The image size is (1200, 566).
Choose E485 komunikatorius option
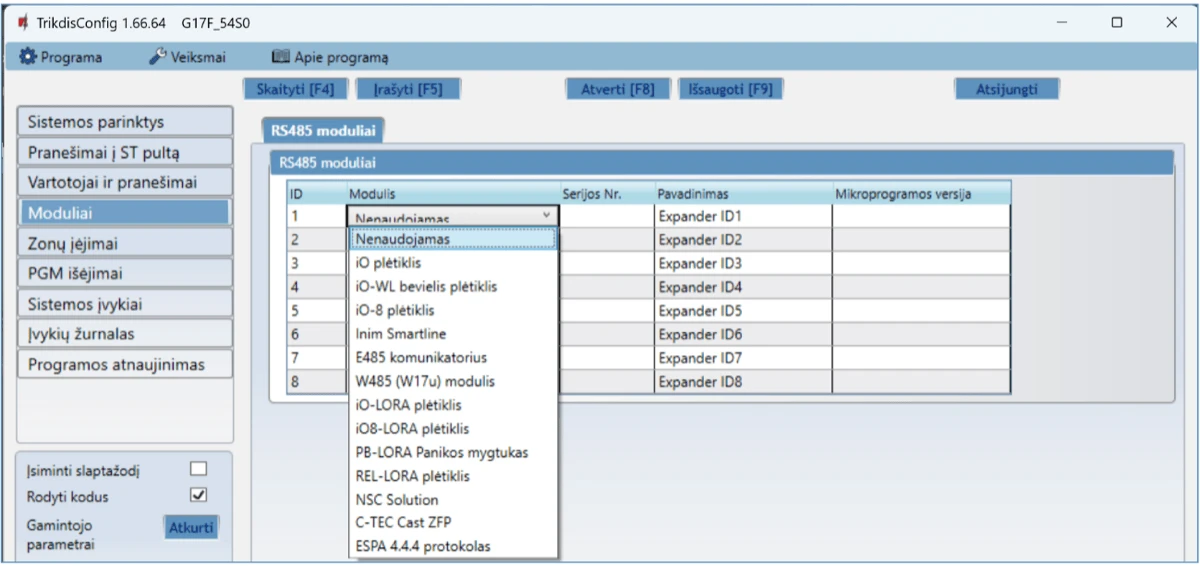click(x=421, y=357)
